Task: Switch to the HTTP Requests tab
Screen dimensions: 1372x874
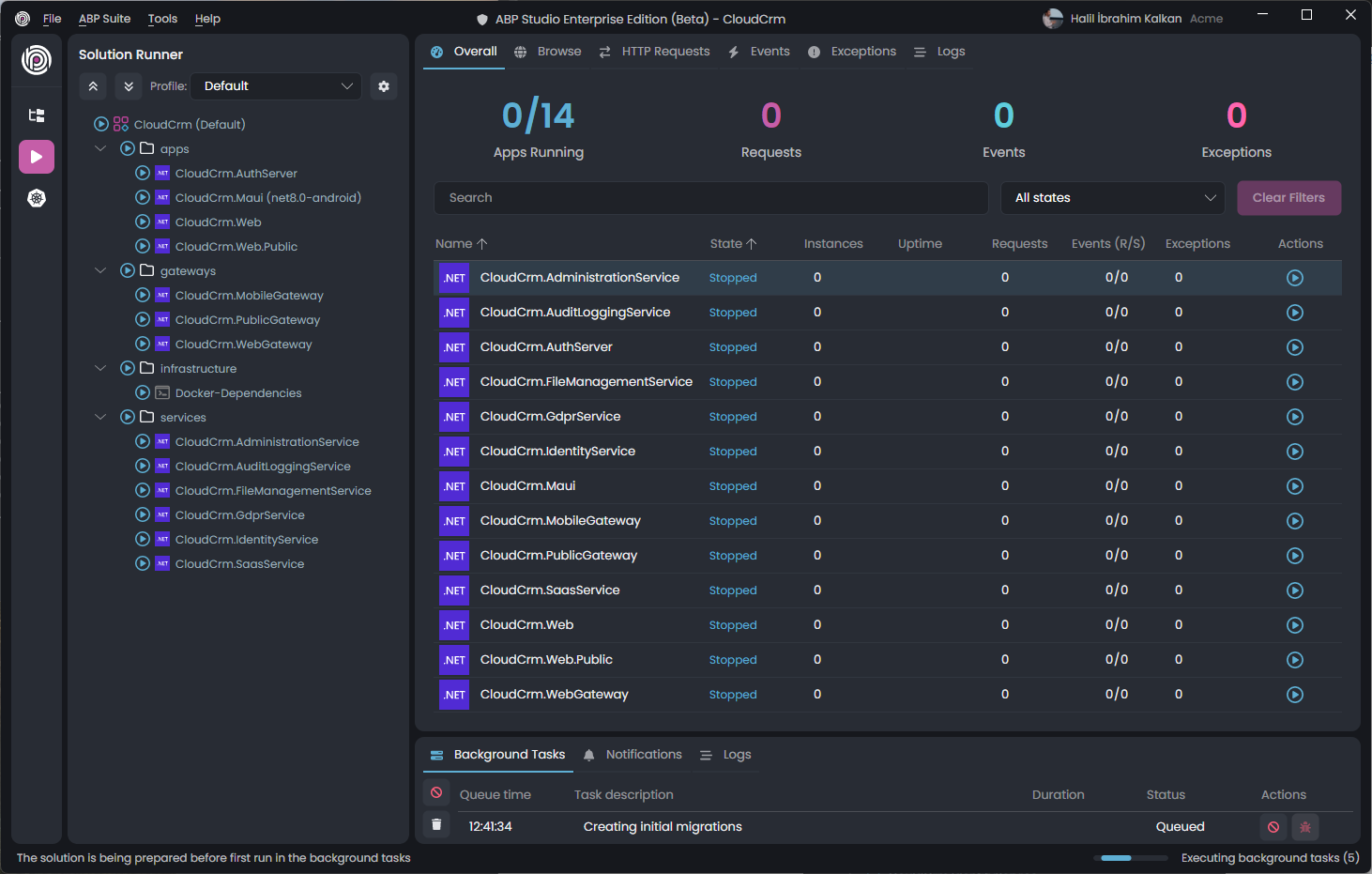Action: (x=665, y=52)
